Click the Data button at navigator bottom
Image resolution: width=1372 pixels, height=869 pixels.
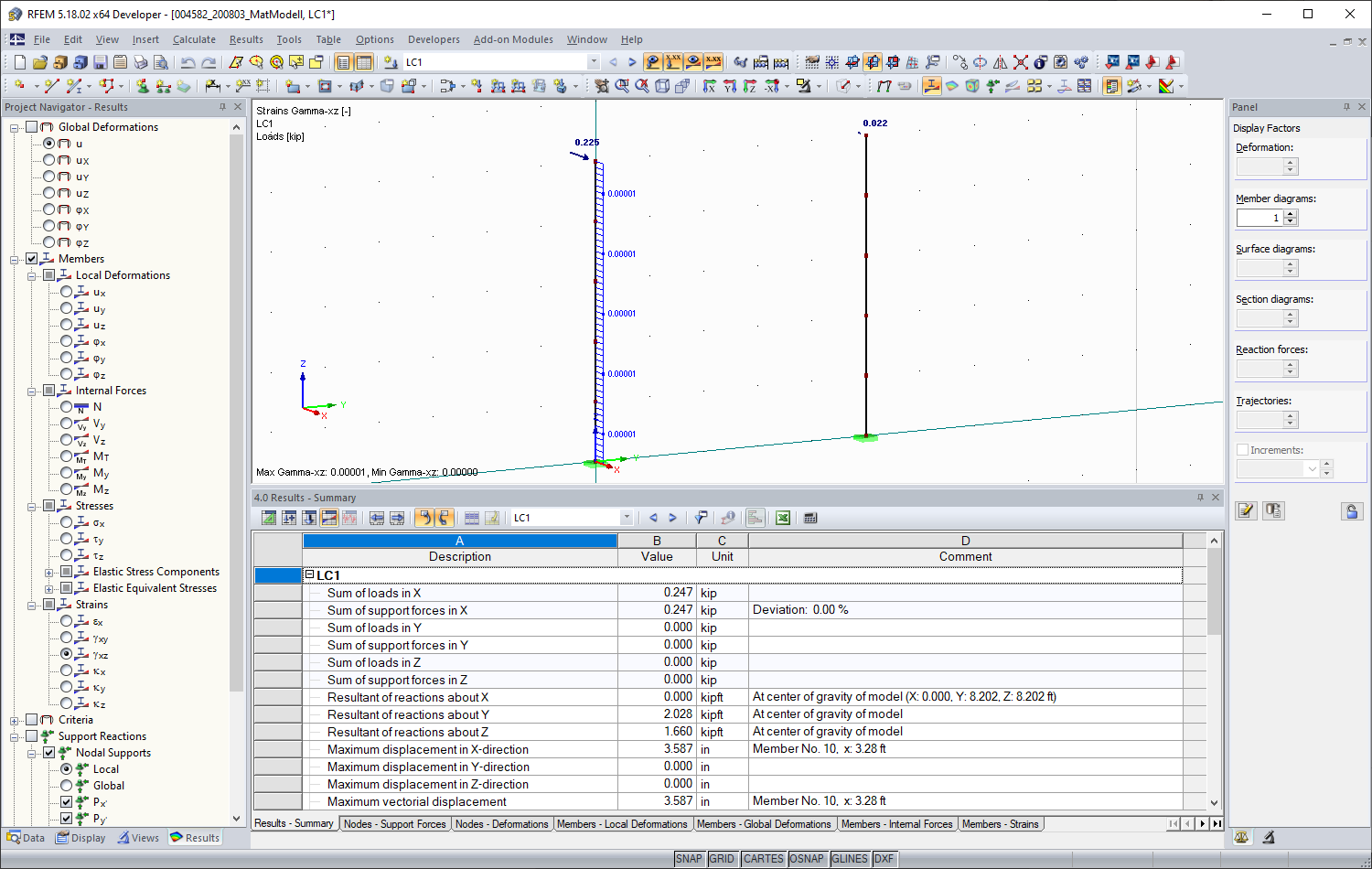tap(27, 837)
